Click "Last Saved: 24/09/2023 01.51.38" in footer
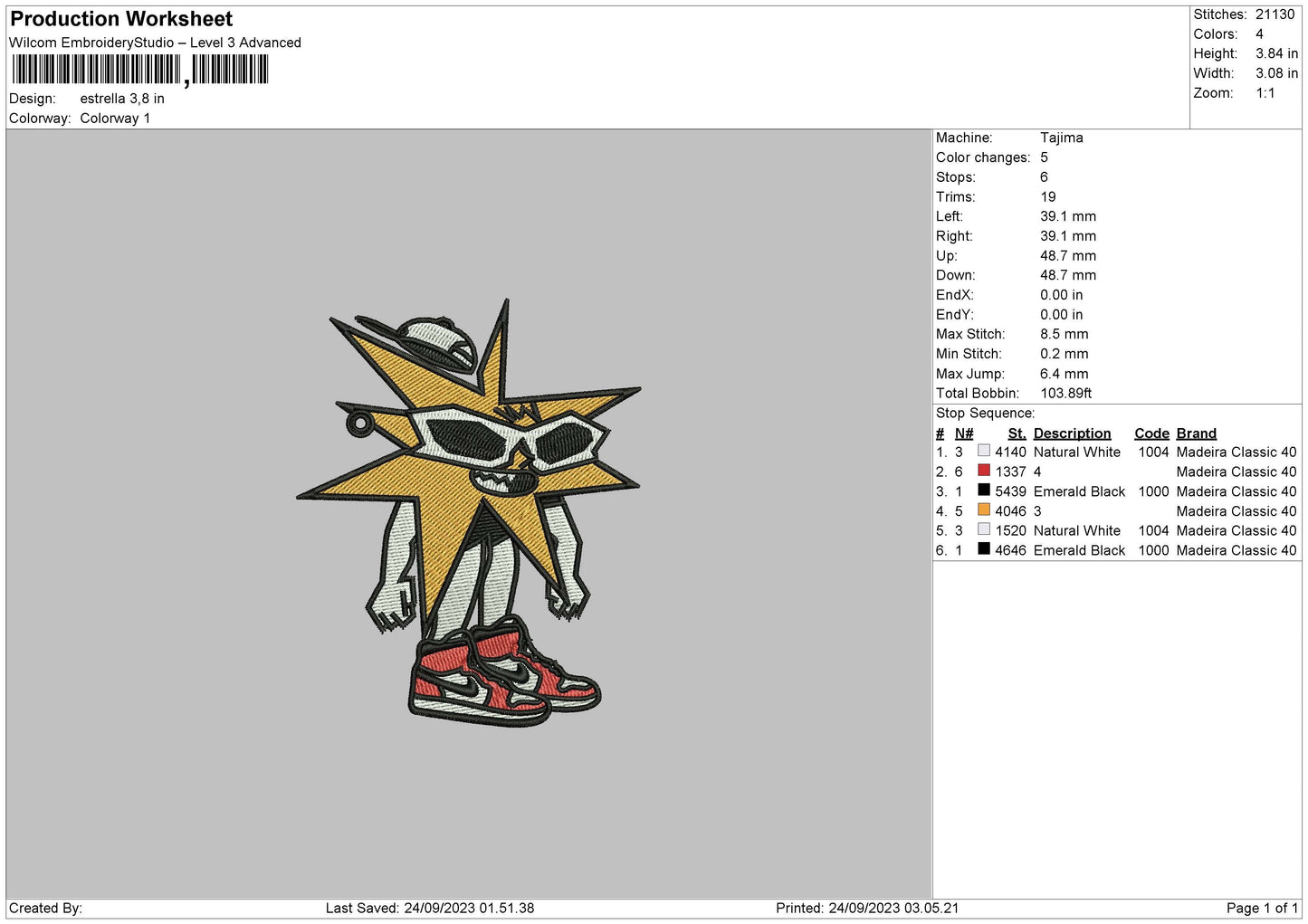The width and height of the screenshot is (1308, 924). pyautogui.click(x=430, y=909)
